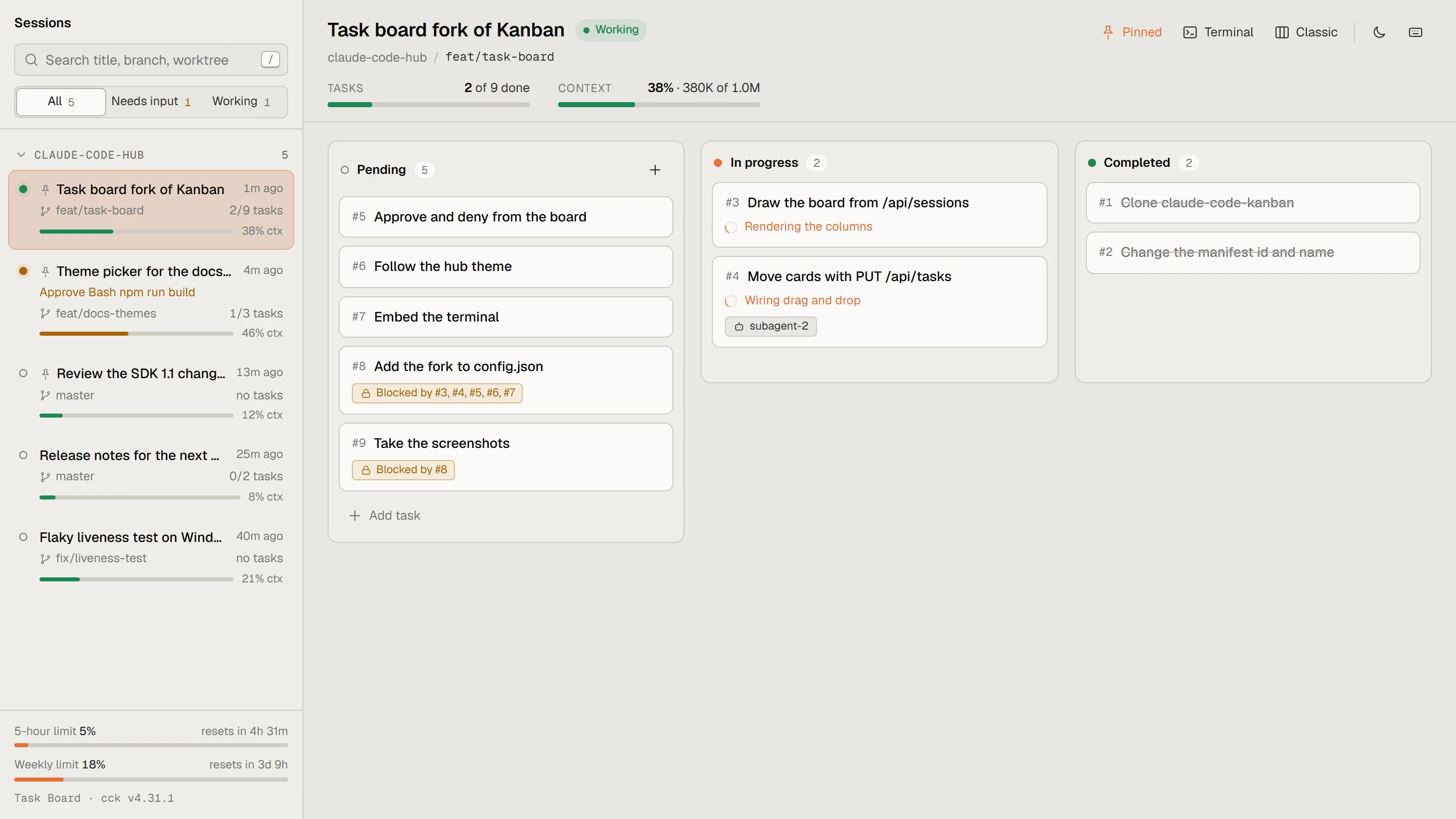Click Add task at bottom of Pending
Screen dimensions: 1456x819
click(385, 516)
